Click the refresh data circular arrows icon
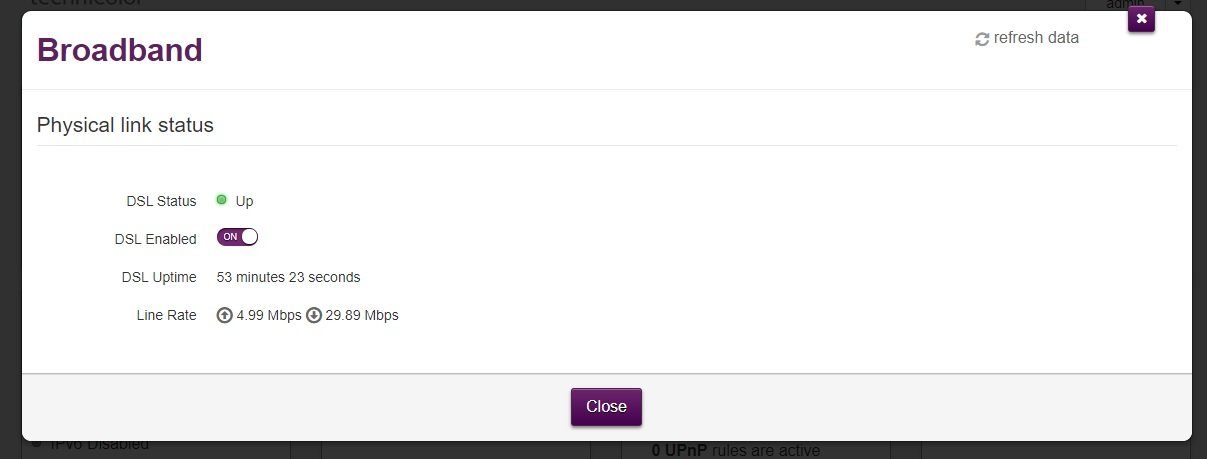Image resolution: width=1207 pixels, height=459 pixels. coord(982,39)
